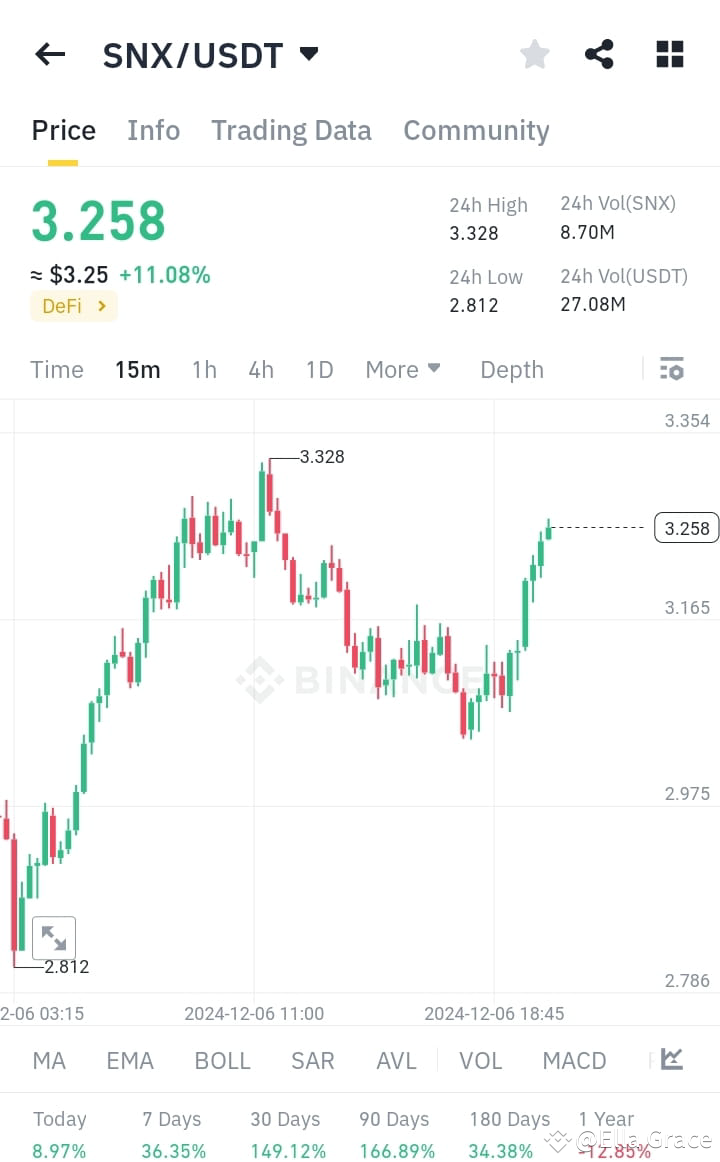
Task: Favorite SNX/USDT with the star icon
Action: click(x=534, y=55)
